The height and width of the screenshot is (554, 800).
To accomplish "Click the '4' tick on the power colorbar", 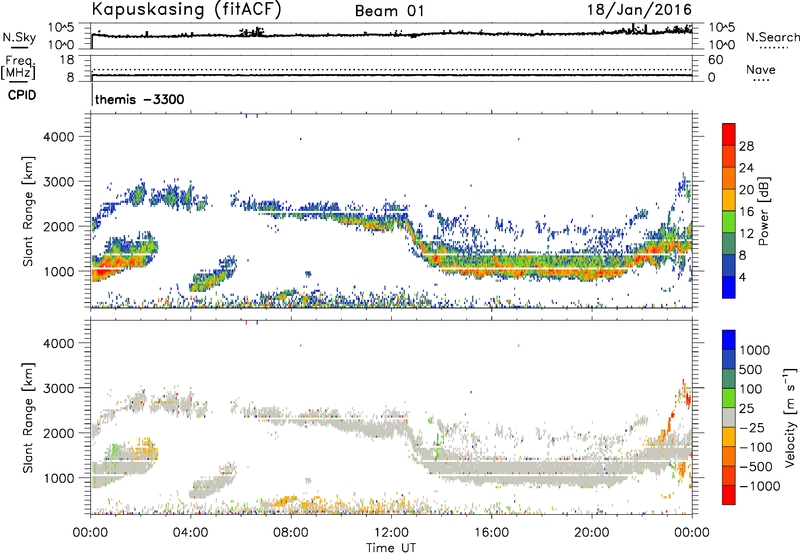I will click(743, 277).
